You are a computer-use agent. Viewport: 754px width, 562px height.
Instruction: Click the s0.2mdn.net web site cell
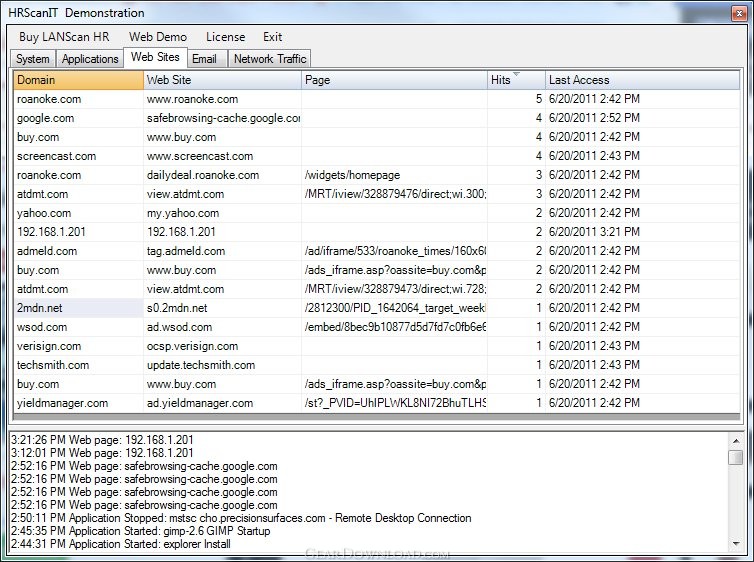(x=222, y=308)
